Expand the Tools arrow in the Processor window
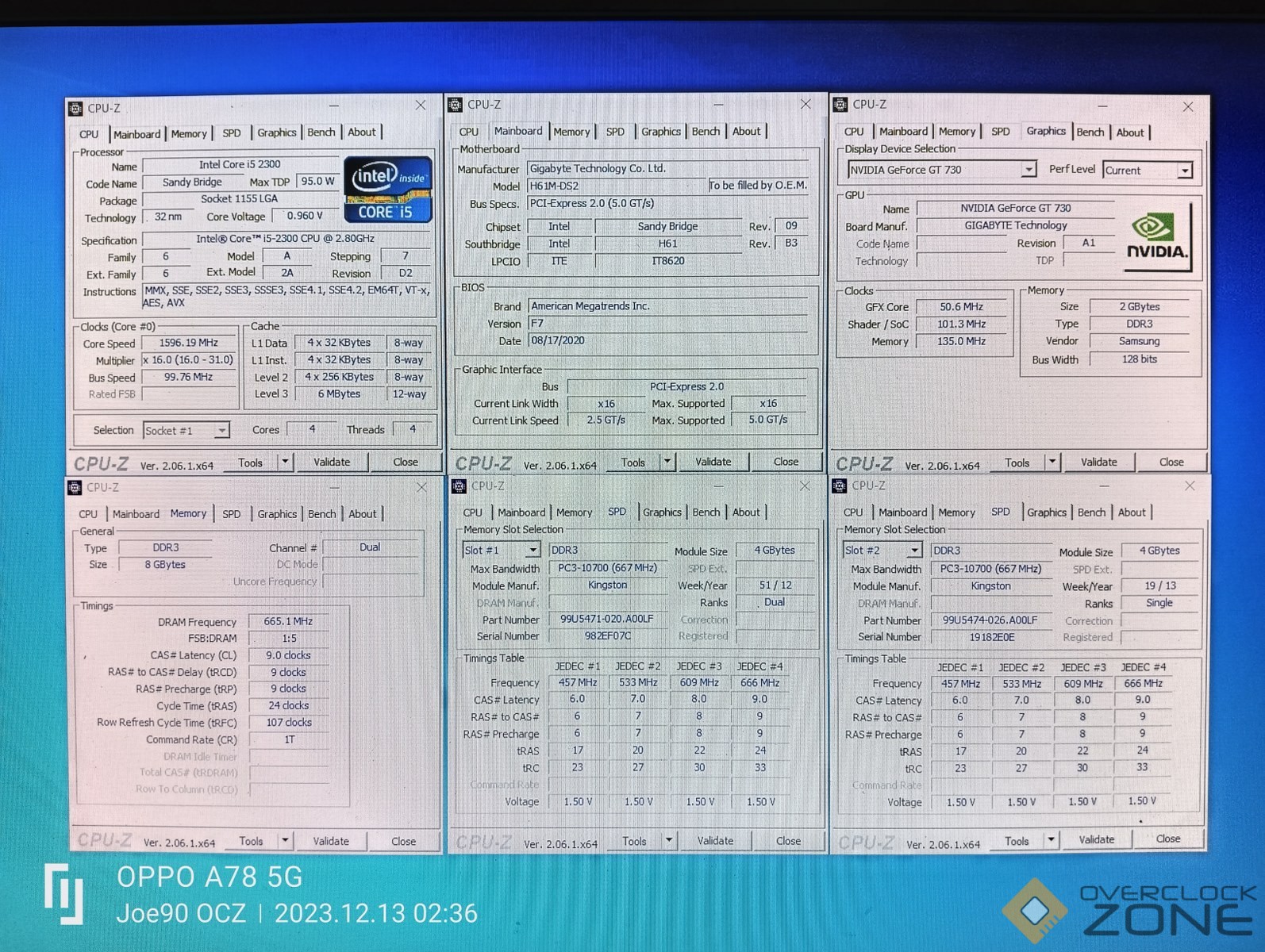This screenshot has width=1265, height=952. tap(285, 462)
